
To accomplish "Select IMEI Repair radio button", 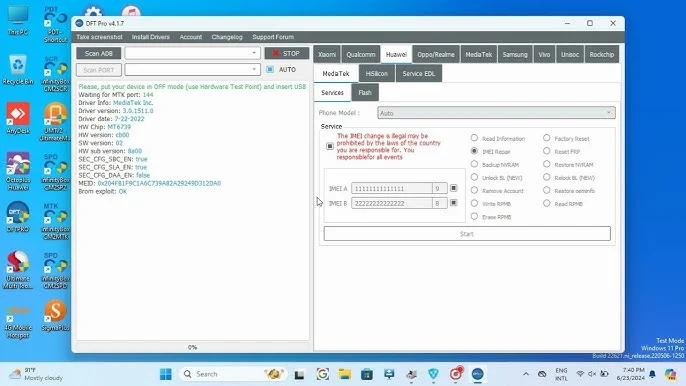I will [x=474, y=151].
